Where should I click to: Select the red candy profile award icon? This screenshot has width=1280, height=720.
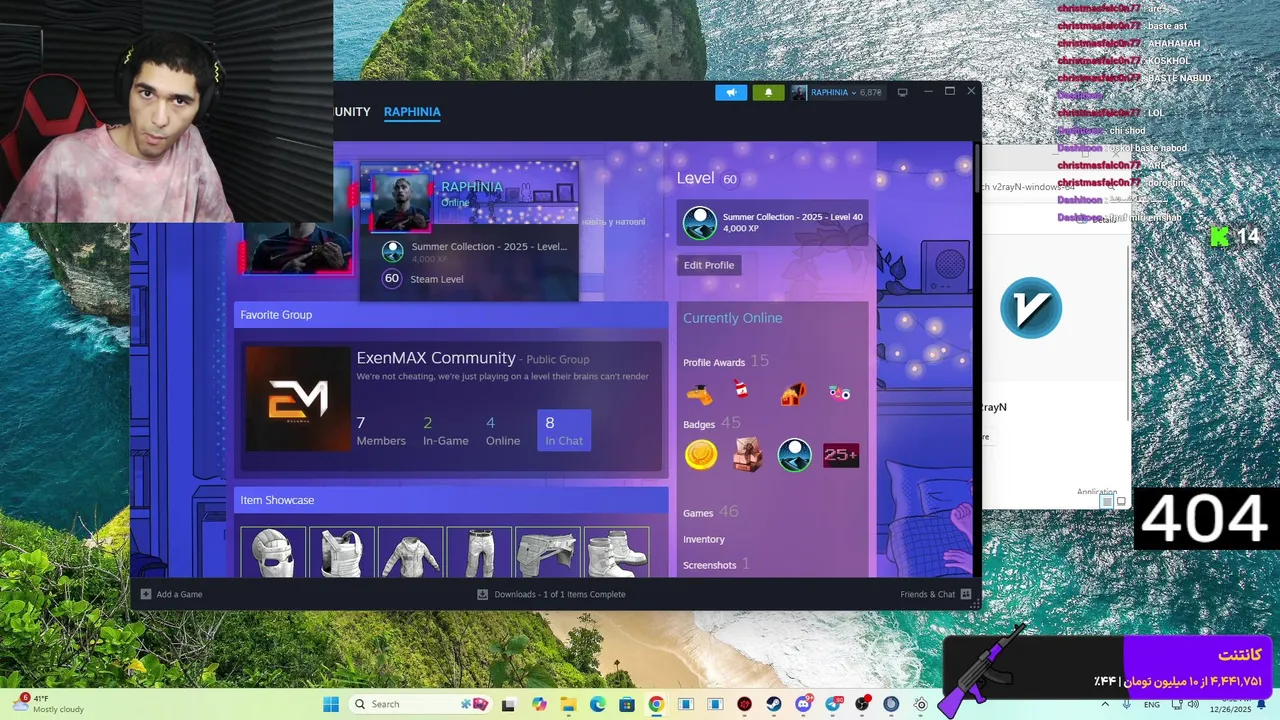(741, 390)
